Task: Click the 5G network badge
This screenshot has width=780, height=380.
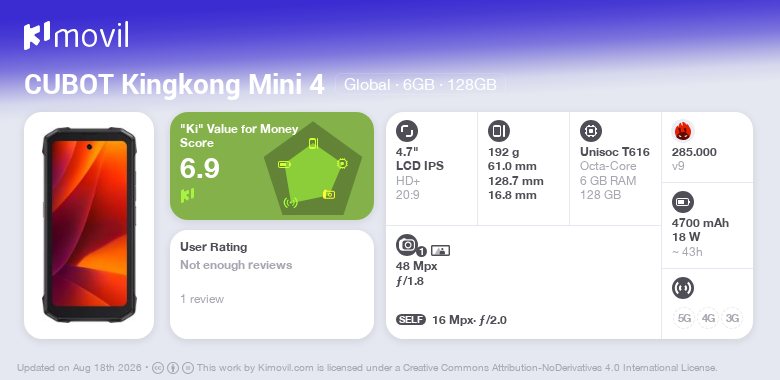Action: coord(684,318)
